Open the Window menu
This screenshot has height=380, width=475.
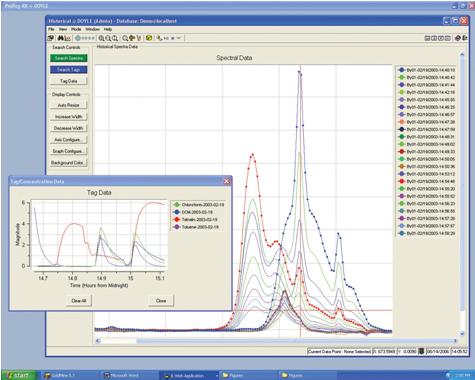coord(92,29)
